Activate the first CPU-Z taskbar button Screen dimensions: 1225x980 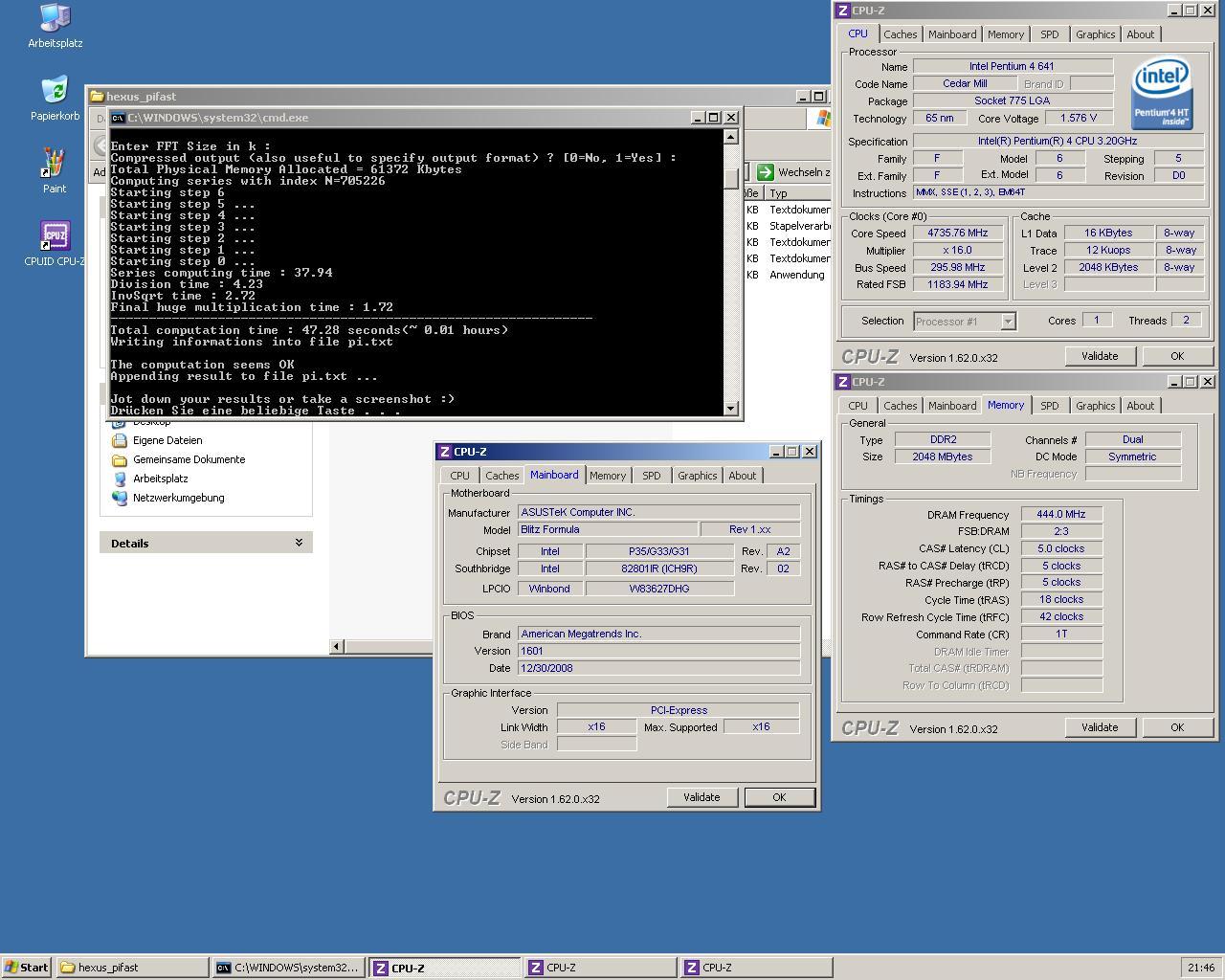point(445,968)
